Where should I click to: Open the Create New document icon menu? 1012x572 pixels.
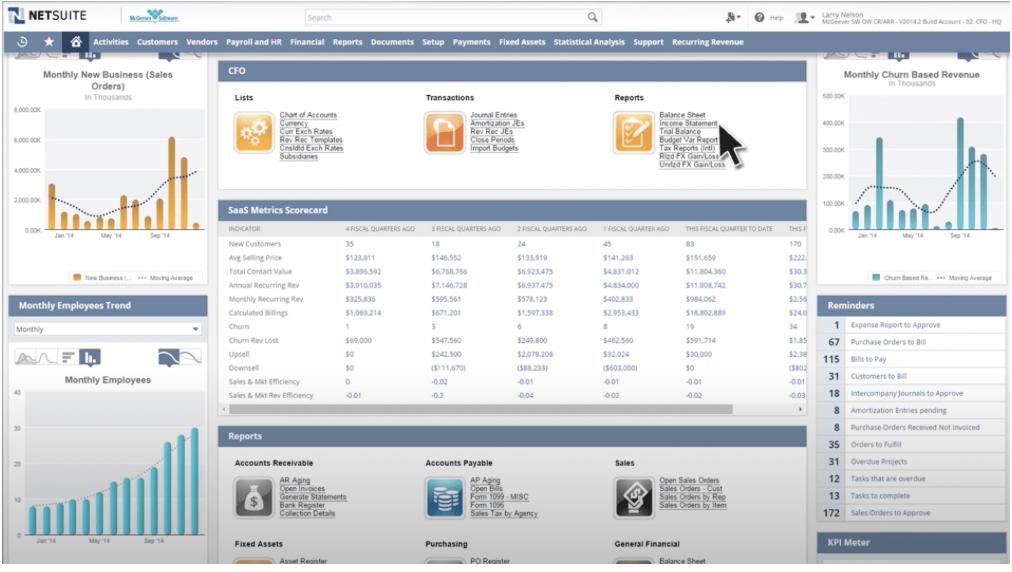(x=733, y=17)
